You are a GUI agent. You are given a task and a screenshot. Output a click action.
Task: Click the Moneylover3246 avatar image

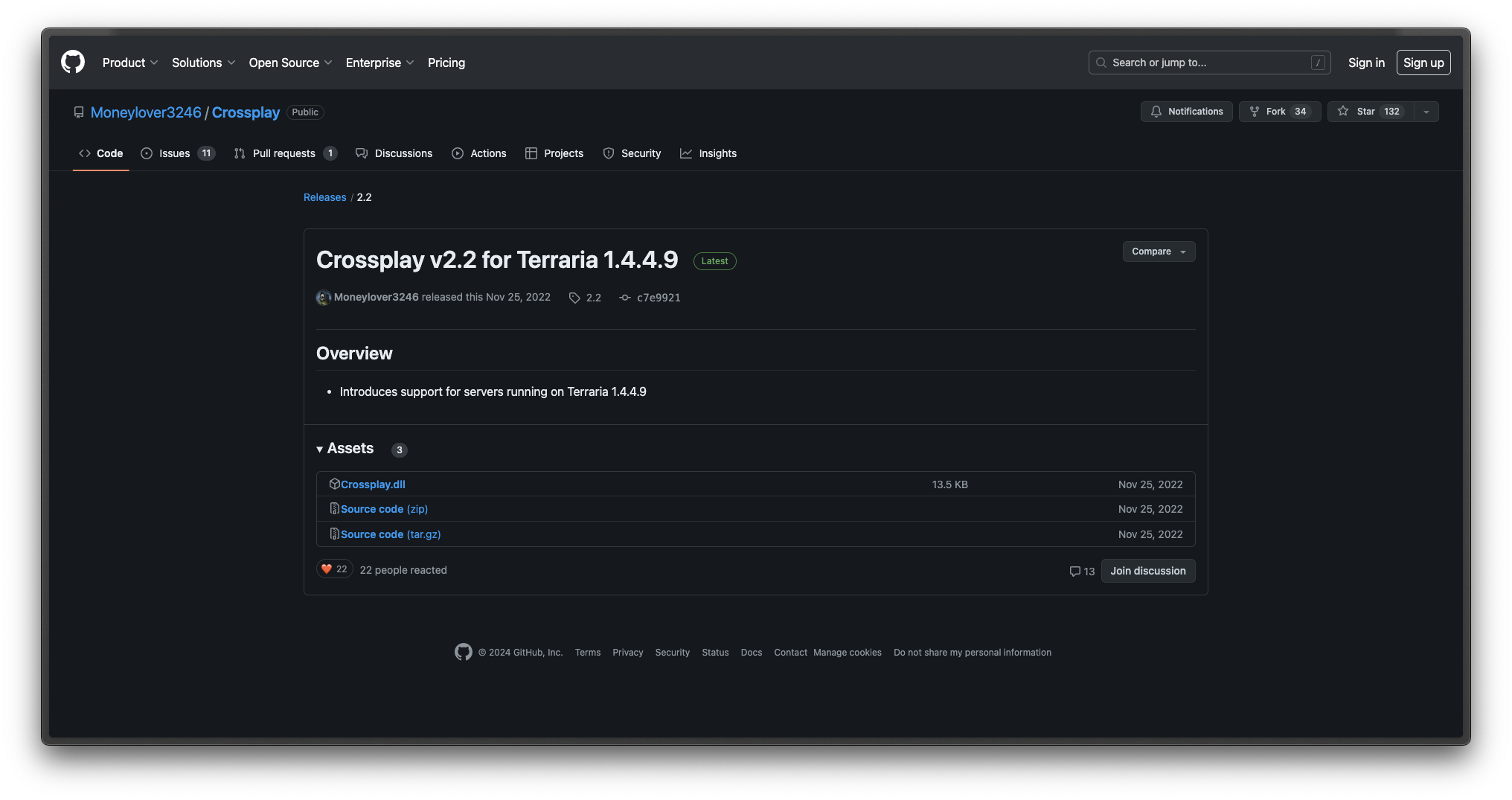pos(324,298)
